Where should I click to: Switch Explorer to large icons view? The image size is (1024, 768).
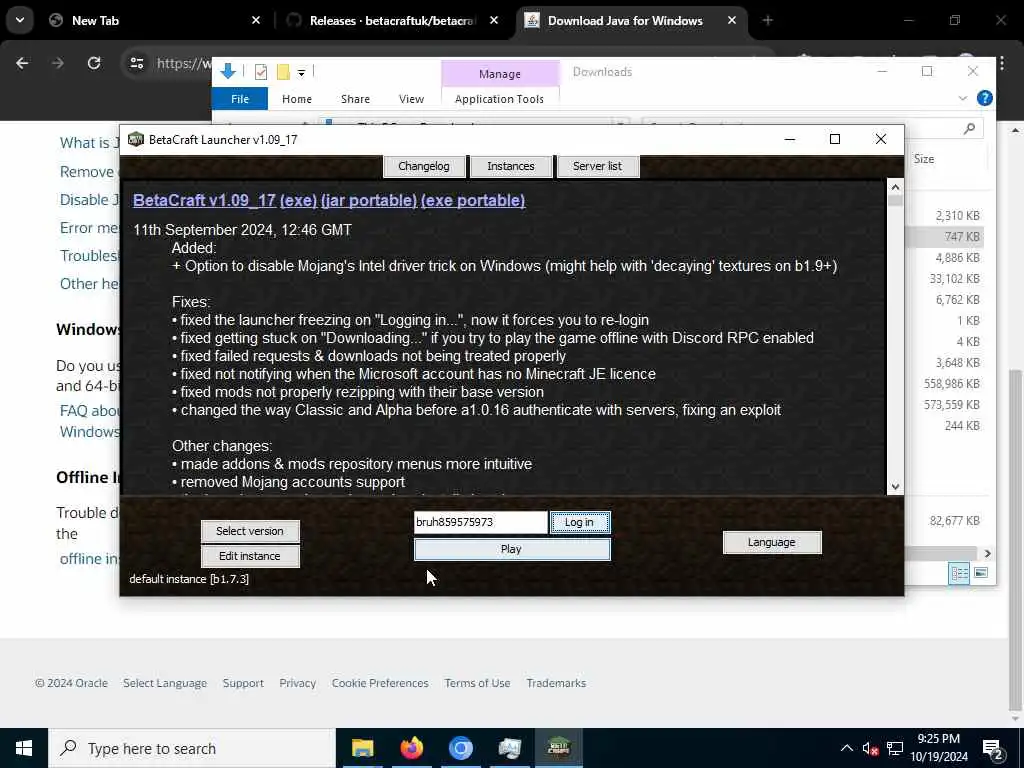pos(981,573)
